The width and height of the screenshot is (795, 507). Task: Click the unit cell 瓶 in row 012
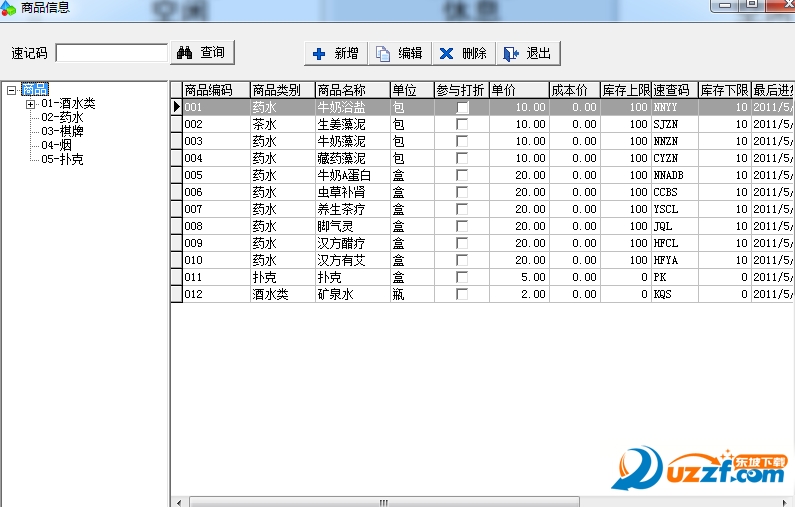tap(412, 294)
